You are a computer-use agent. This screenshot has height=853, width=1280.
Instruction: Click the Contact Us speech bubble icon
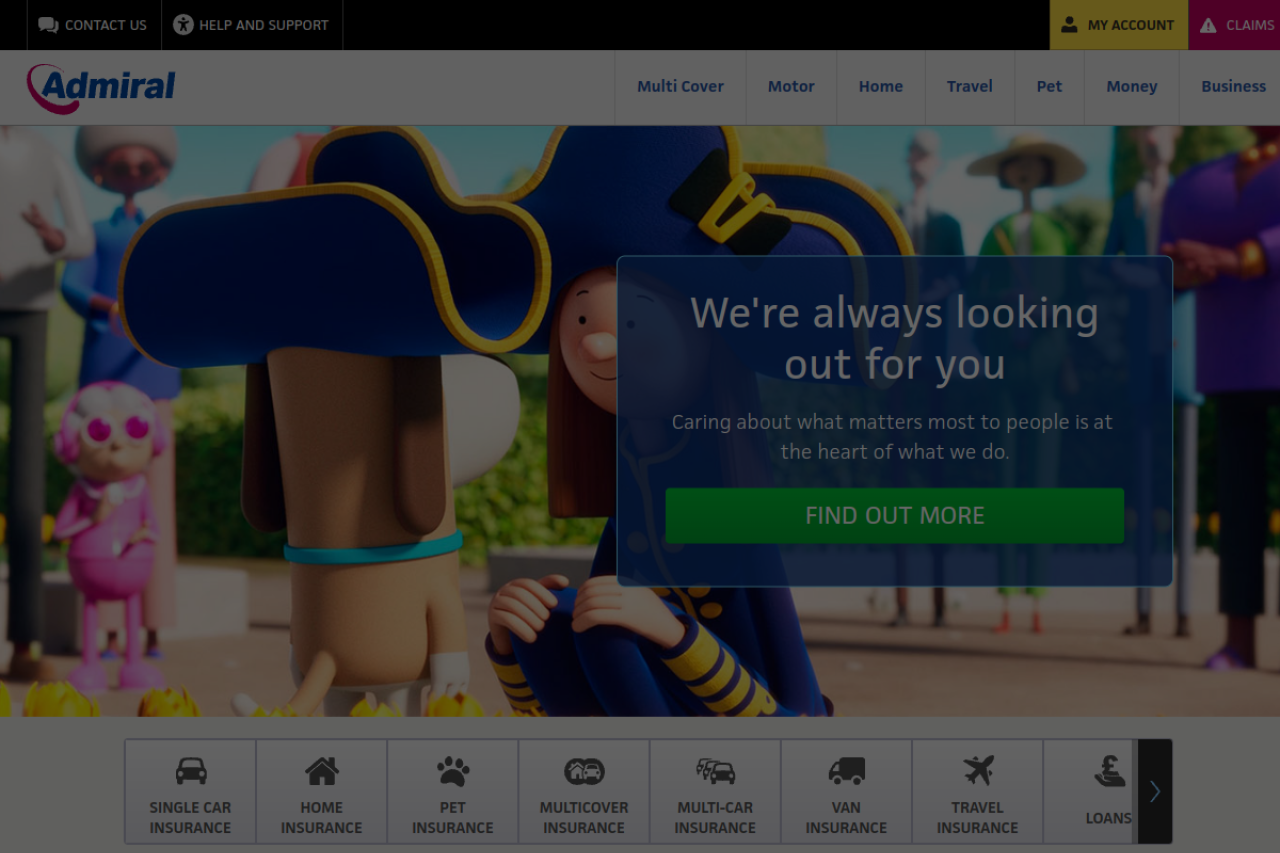(x=48, y=25)
